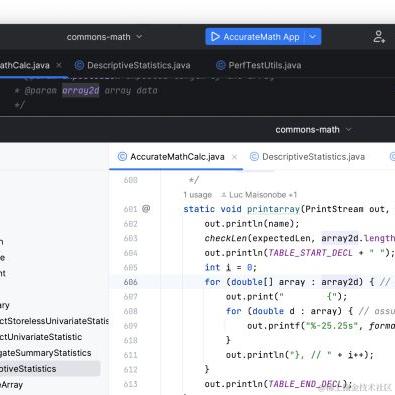Click Luc Maisonobe author annotation

259,195
